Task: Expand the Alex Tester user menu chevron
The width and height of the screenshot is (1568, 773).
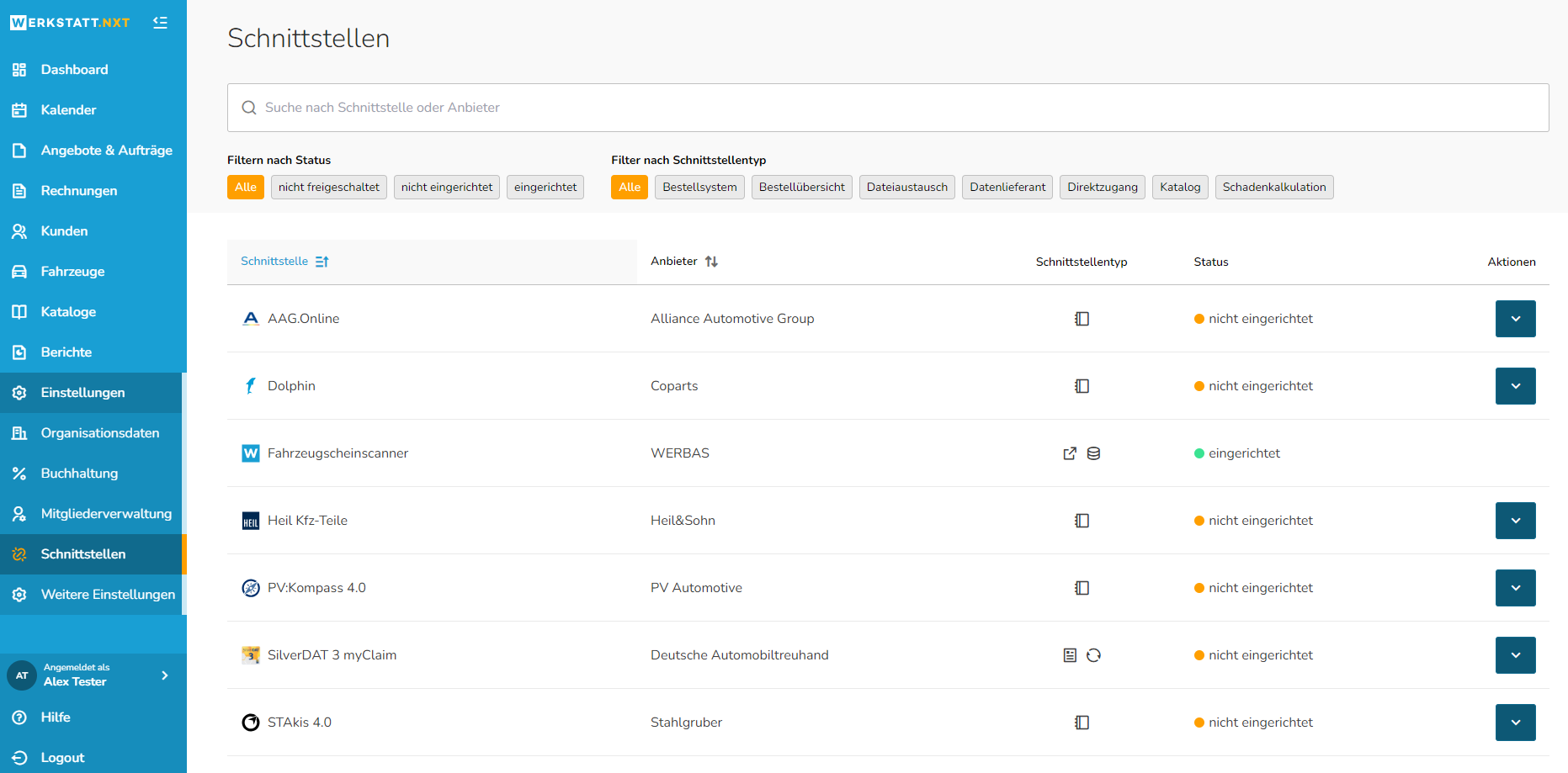Action: 165,675
